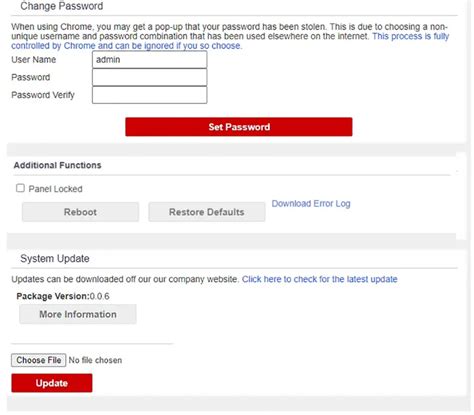Click the Additional Functions section heading
This screenshot has width=474, height=415.
pos(57,165)
